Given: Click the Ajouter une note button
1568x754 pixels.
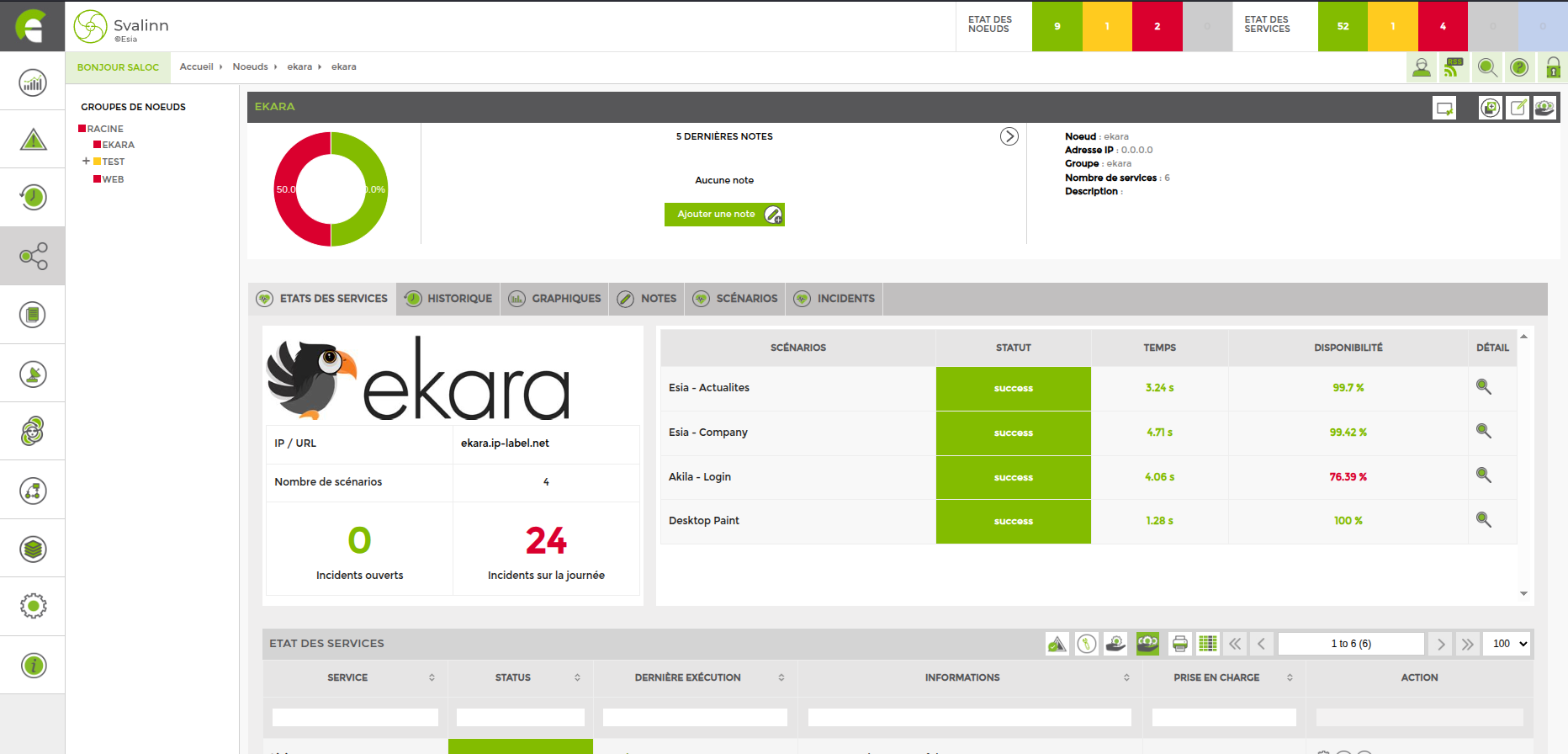Looking at the screenshot, I should [724, 215].
